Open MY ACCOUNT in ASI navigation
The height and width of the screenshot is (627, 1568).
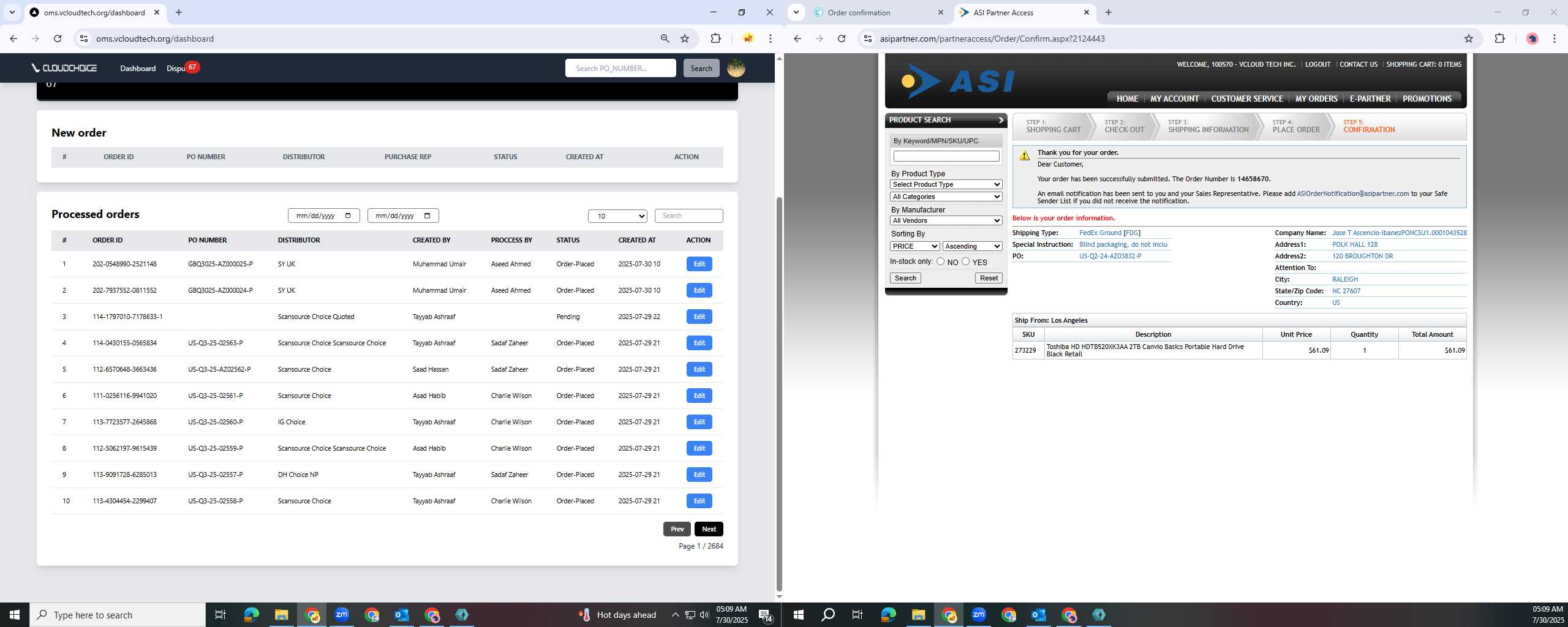click(1174, 99)
